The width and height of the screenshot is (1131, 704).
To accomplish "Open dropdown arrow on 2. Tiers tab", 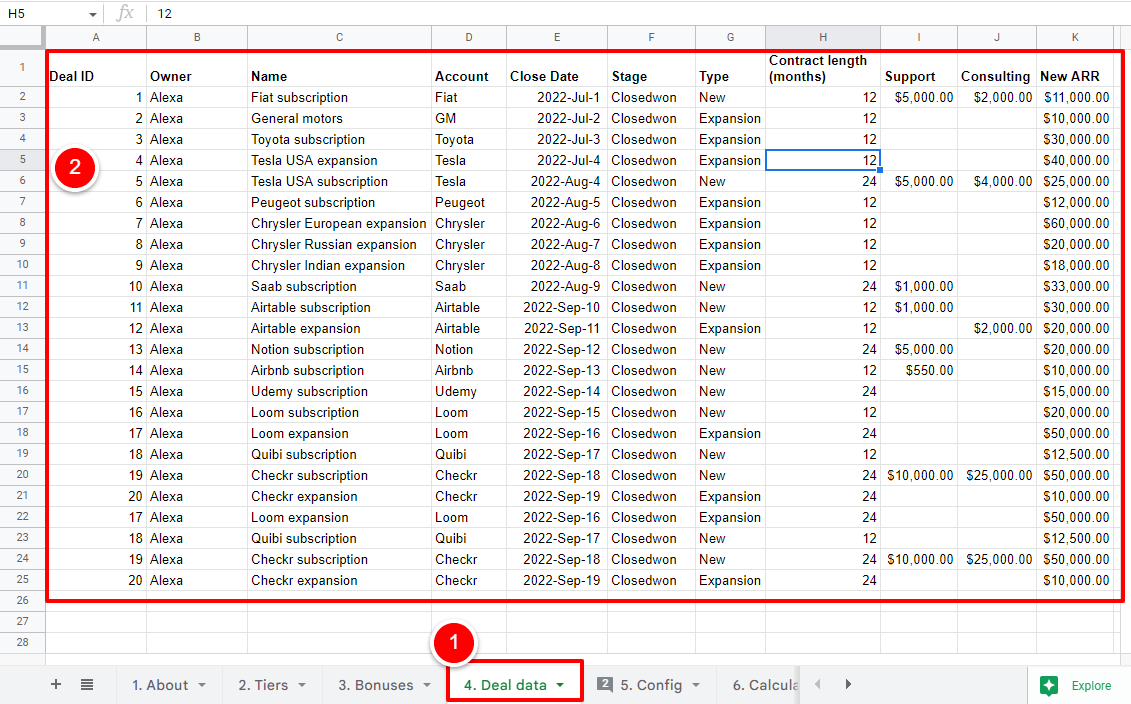I will (x=302, y=685).
